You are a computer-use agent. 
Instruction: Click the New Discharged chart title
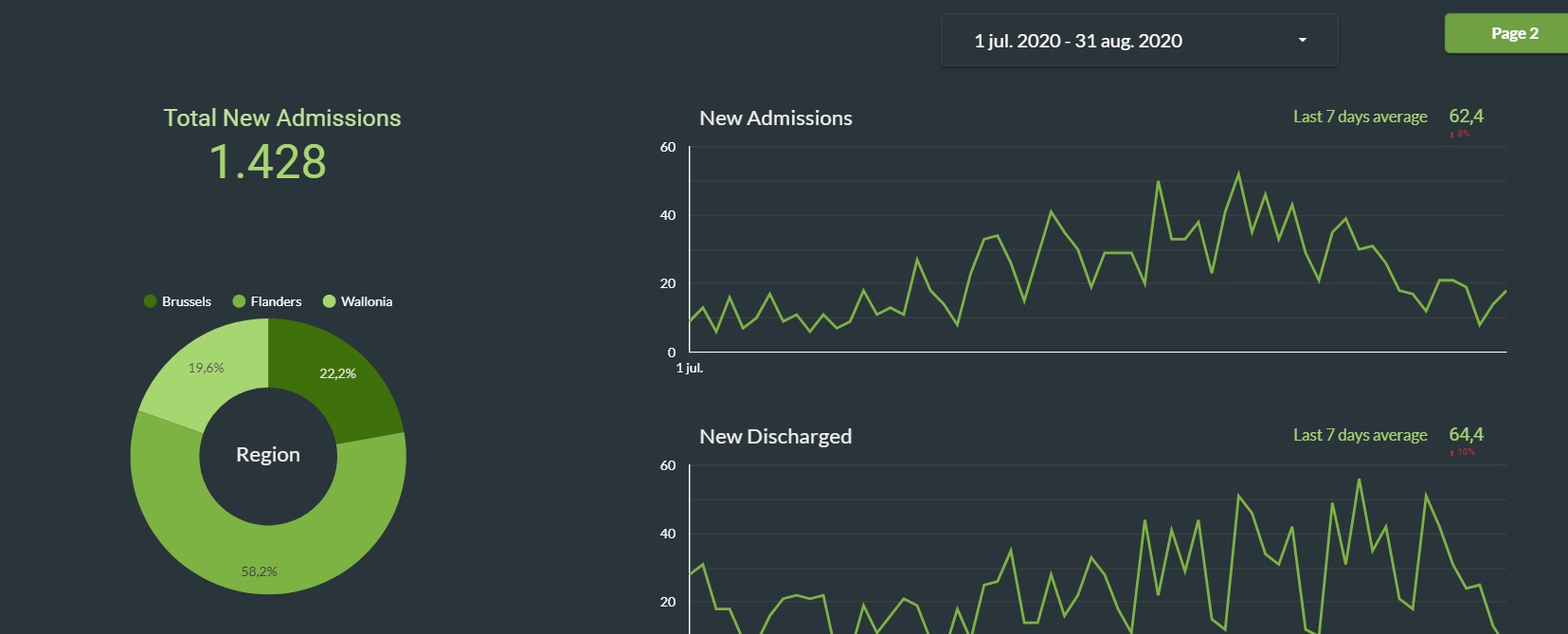click(775, 437)
